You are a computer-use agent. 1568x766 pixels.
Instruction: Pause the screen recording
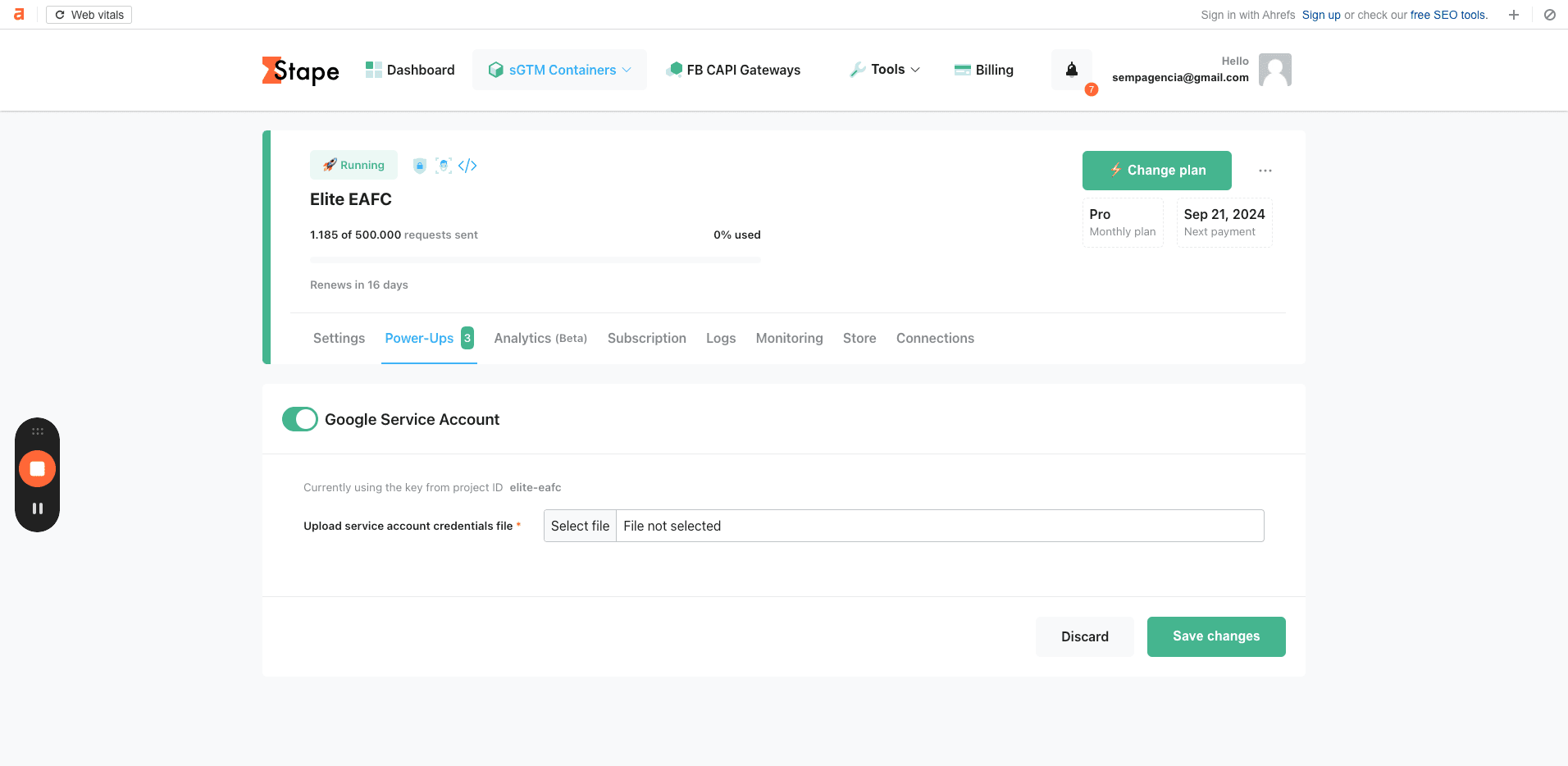(x=37, y=508)
